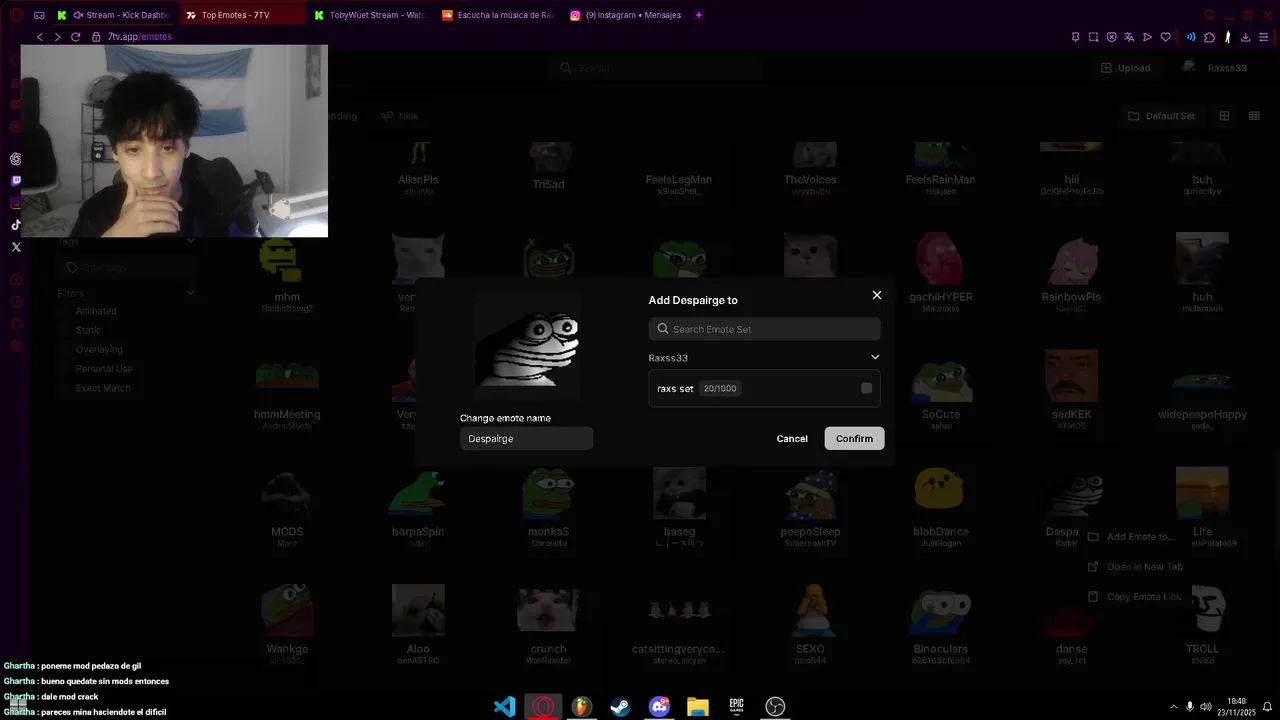Close the Add Despairge dialog with X

[x=877, y=295]
